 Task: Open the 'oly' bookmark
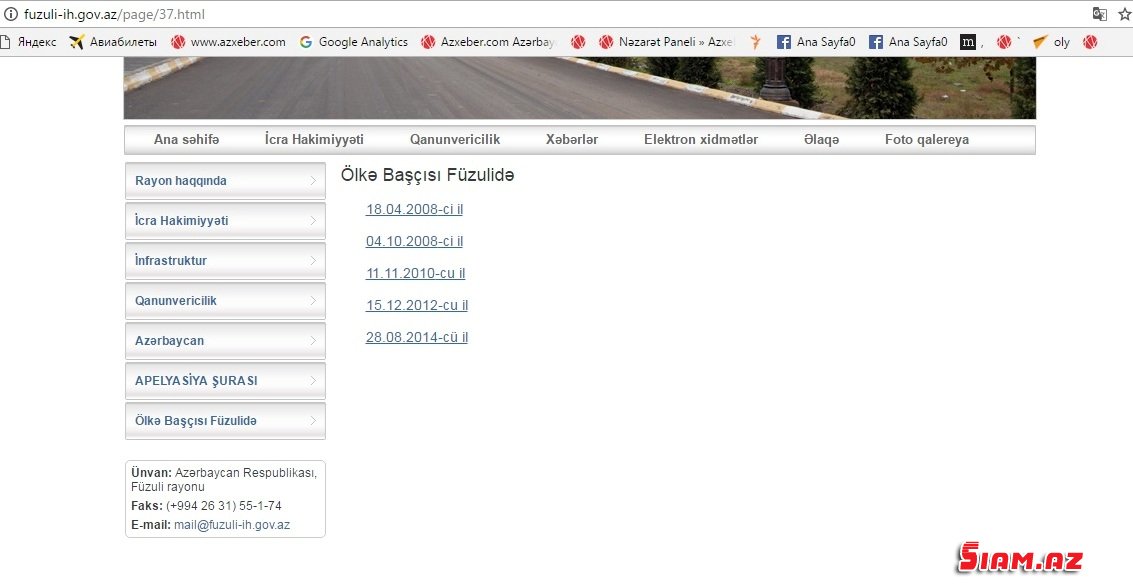[x=1051, y=42]
